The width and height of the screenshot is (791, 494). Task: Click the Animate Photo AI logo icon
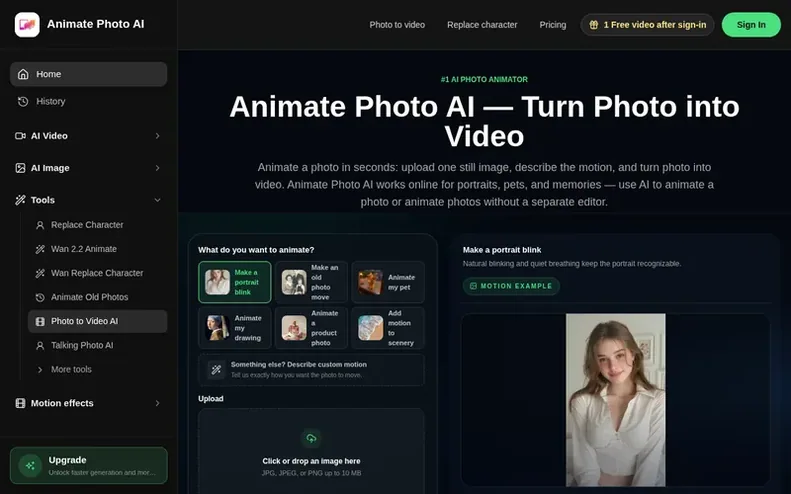pos(27,25)
